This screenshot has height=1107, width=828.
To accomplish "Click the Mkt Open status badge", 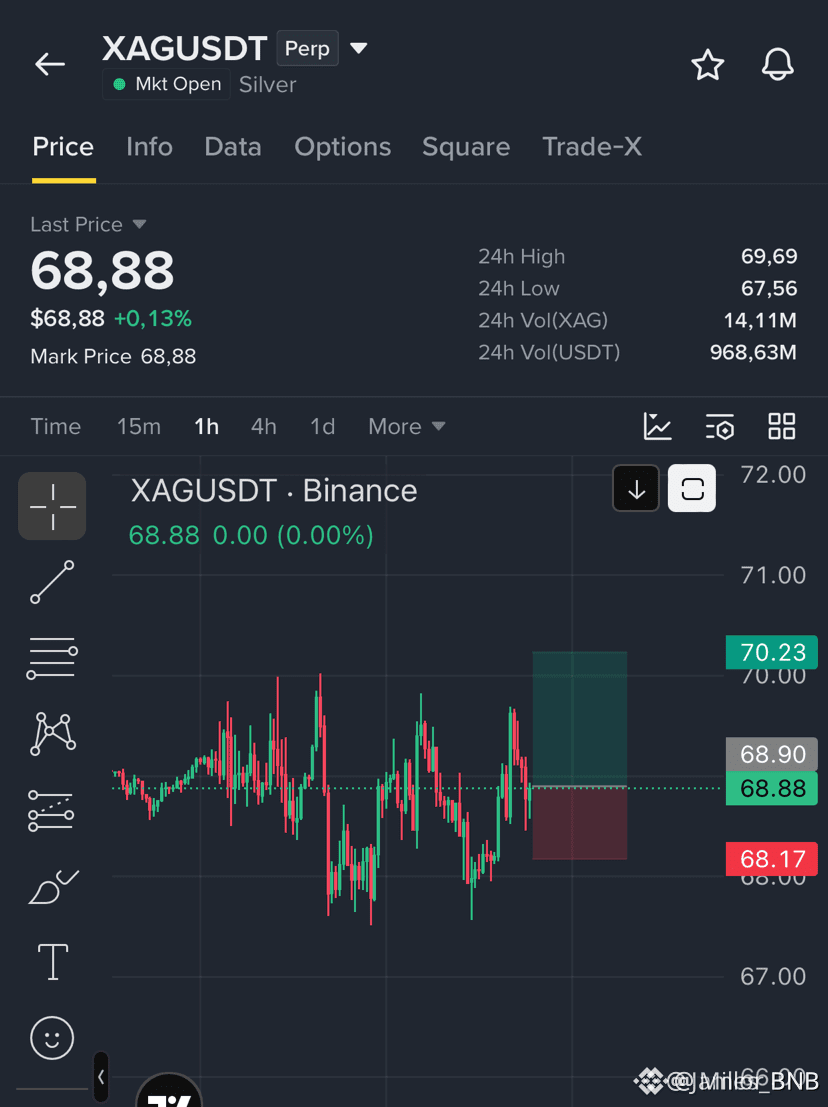I will (167, 84).
